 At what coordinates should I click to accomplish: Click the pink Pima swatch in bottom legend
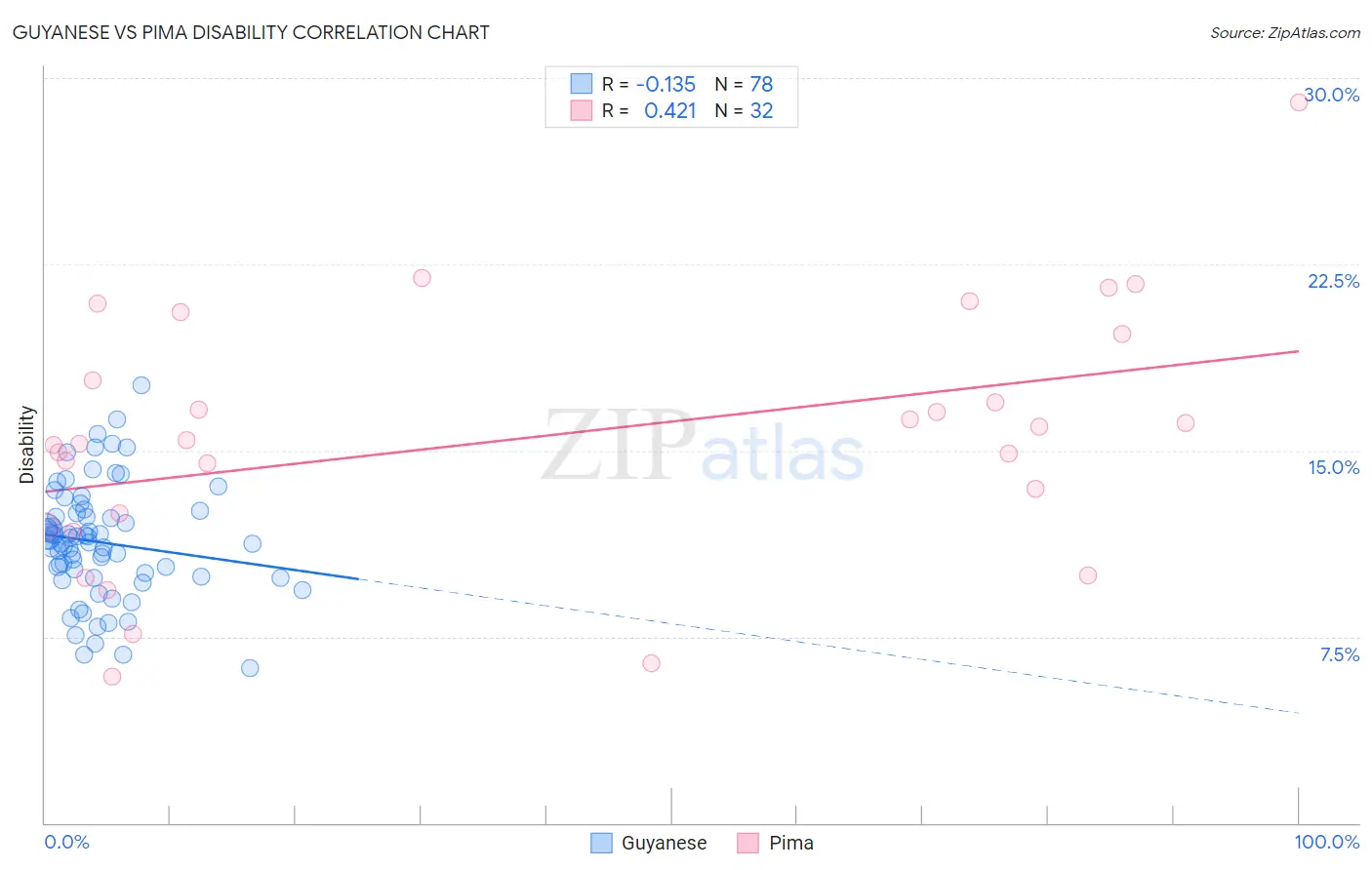[x=747, y=843]
